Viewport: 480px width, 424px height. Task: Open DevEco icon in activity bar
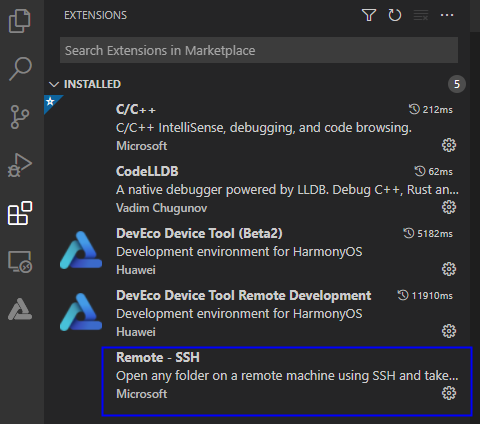click(x=20, y=309)
